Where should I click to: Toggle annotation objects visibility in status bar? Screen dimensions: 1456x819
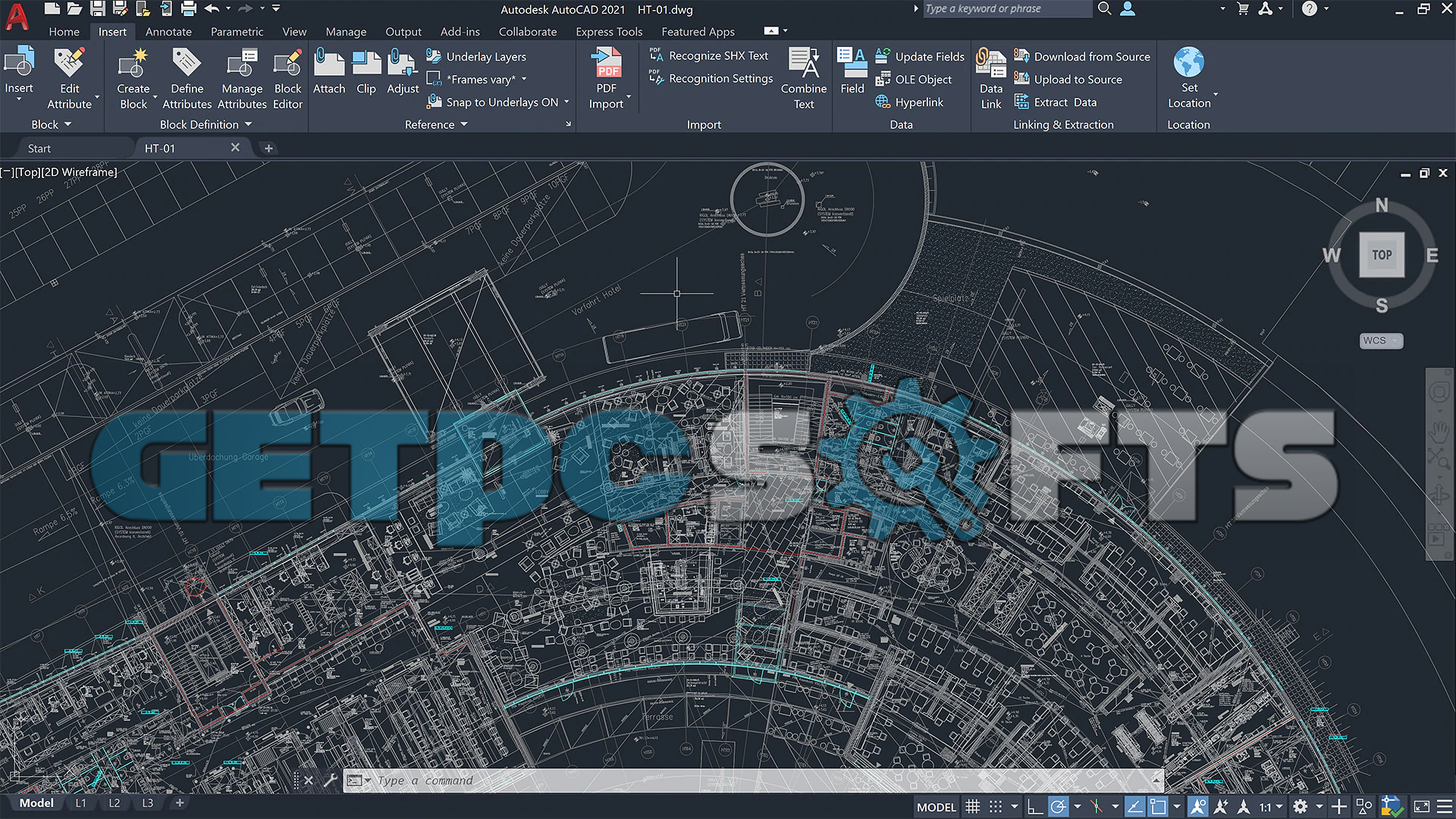click(1197, 807)
